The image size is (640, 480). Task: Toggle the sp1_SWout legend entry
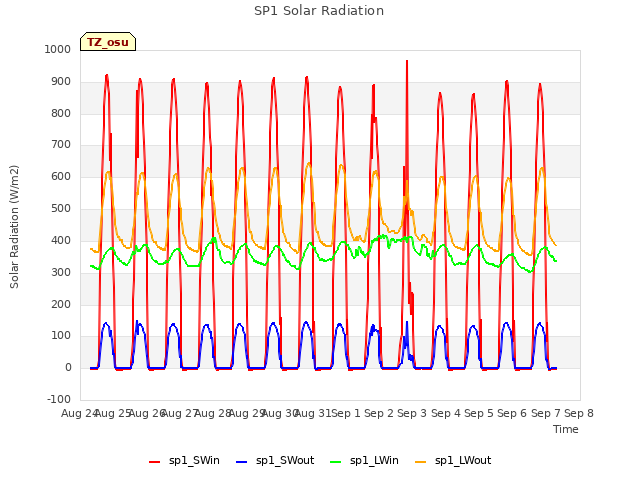(276, 461)
